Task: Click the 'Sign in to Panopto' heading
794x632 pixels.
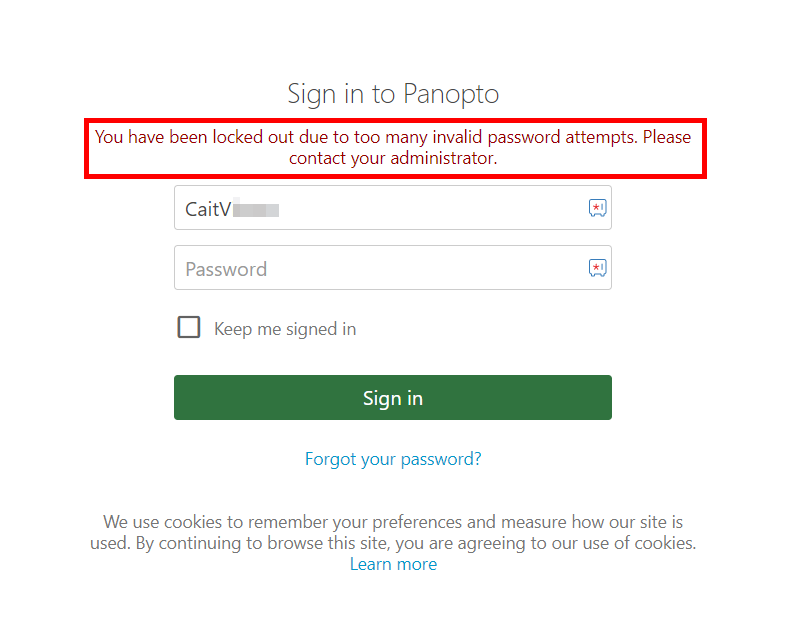Action: (393, 94)
